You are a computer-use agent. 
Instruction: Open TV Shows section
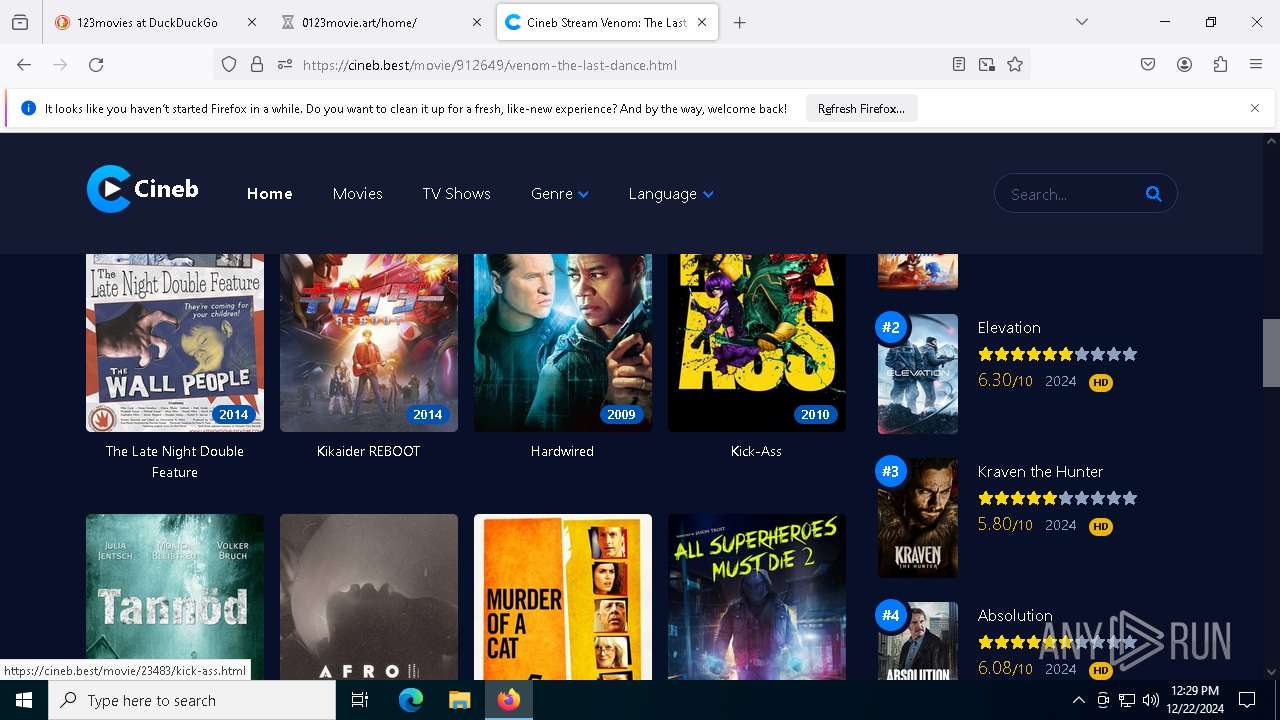pyautogui.click(x=456, y=194)
